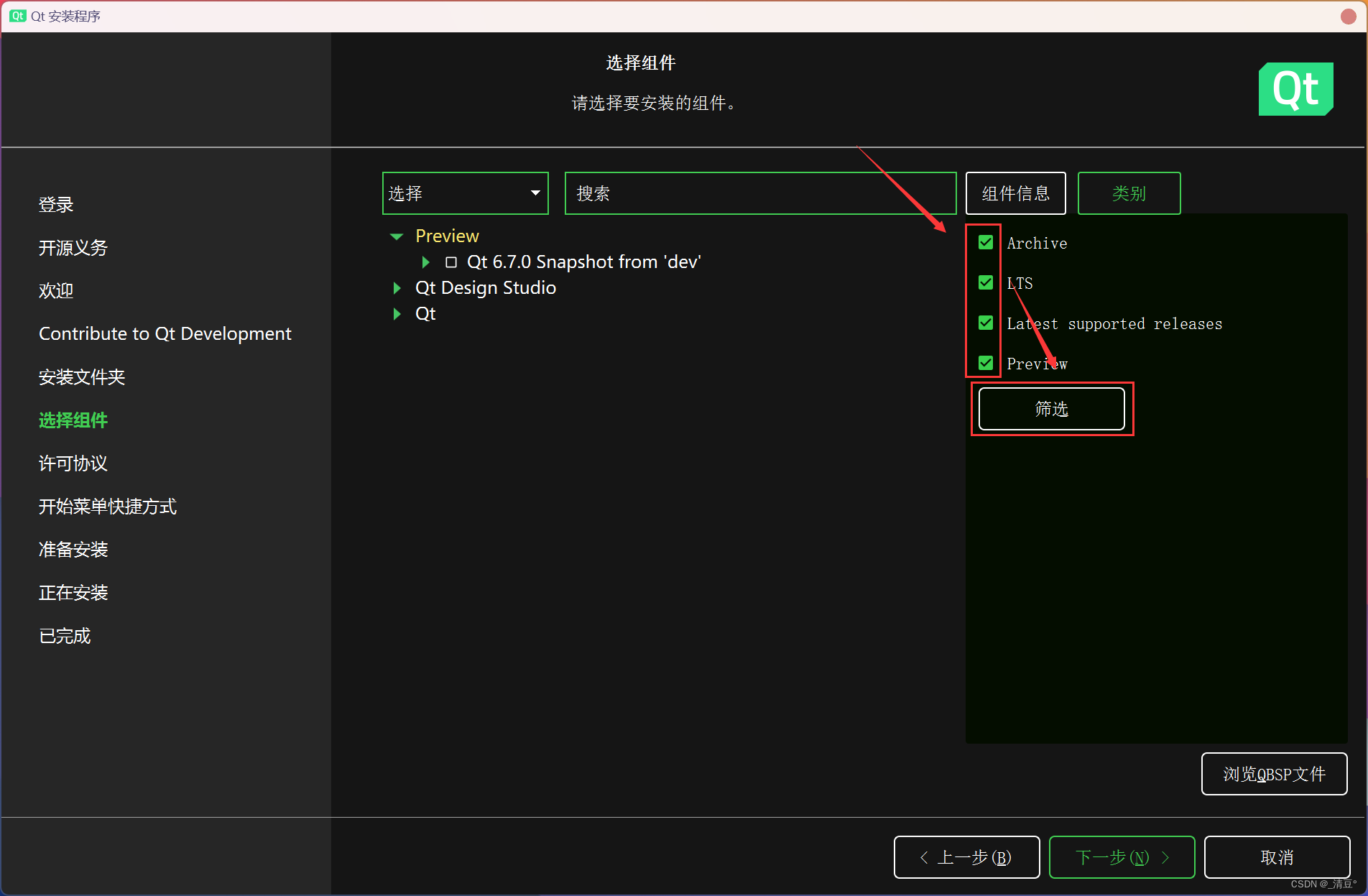Click the 开始菜单快捷方式 step

tap(108, 507)
